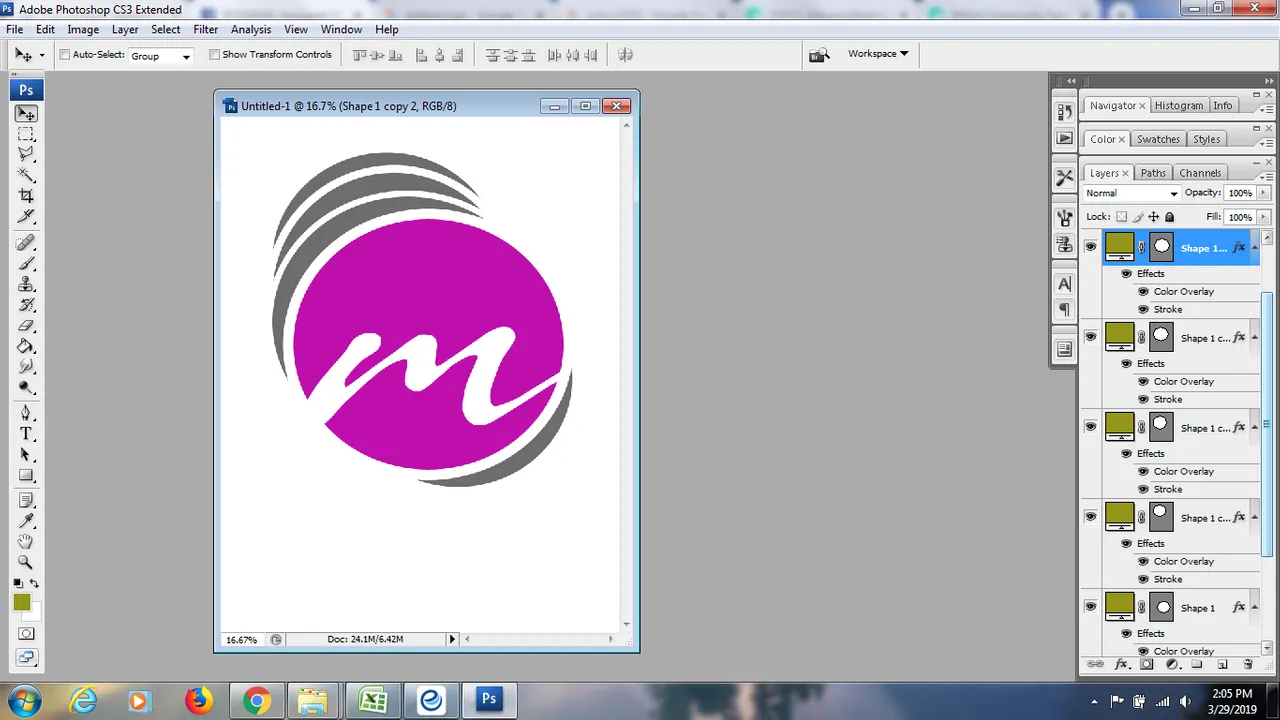
Task: Toggle lock all for the layer
Action: (1169, 217)
